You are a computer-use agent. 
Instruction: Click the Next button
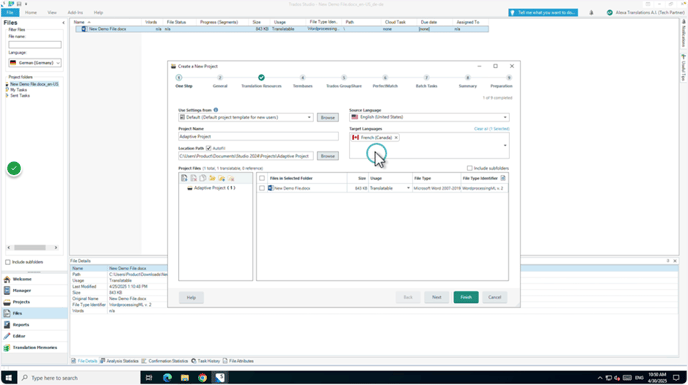(x=437, y=297)
